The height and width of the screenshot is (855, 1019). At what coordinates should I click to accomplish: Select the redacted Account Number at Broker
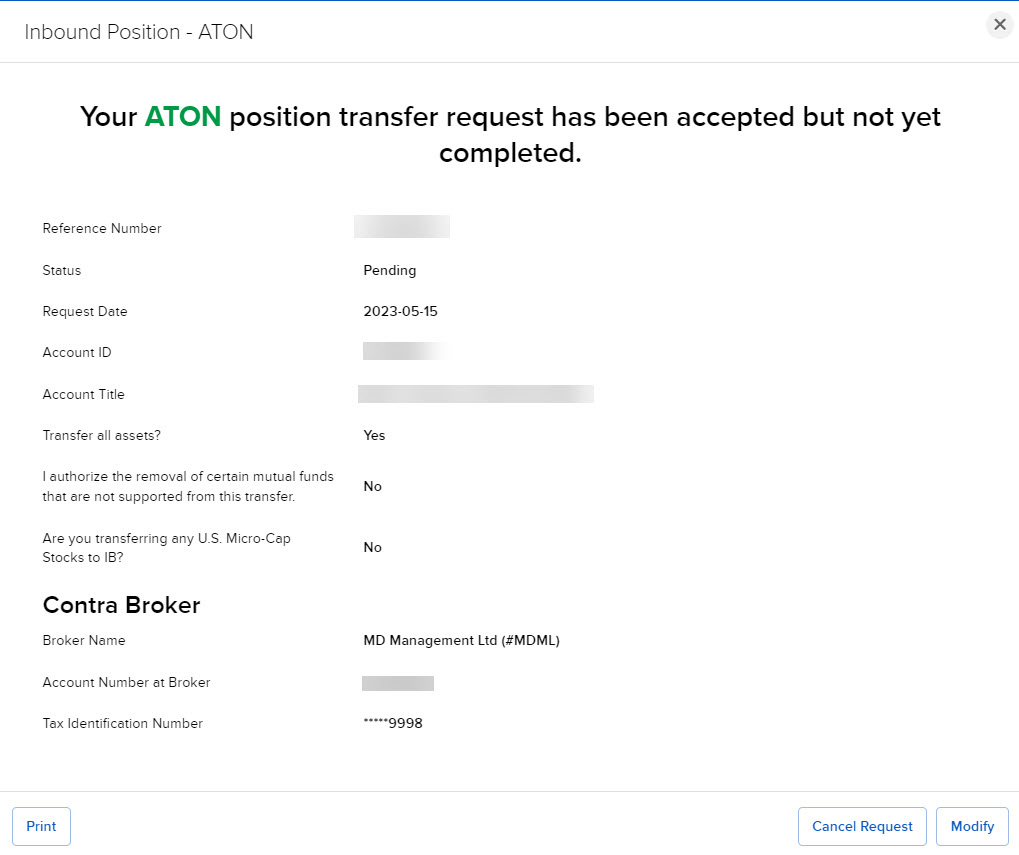click(398, 683)
